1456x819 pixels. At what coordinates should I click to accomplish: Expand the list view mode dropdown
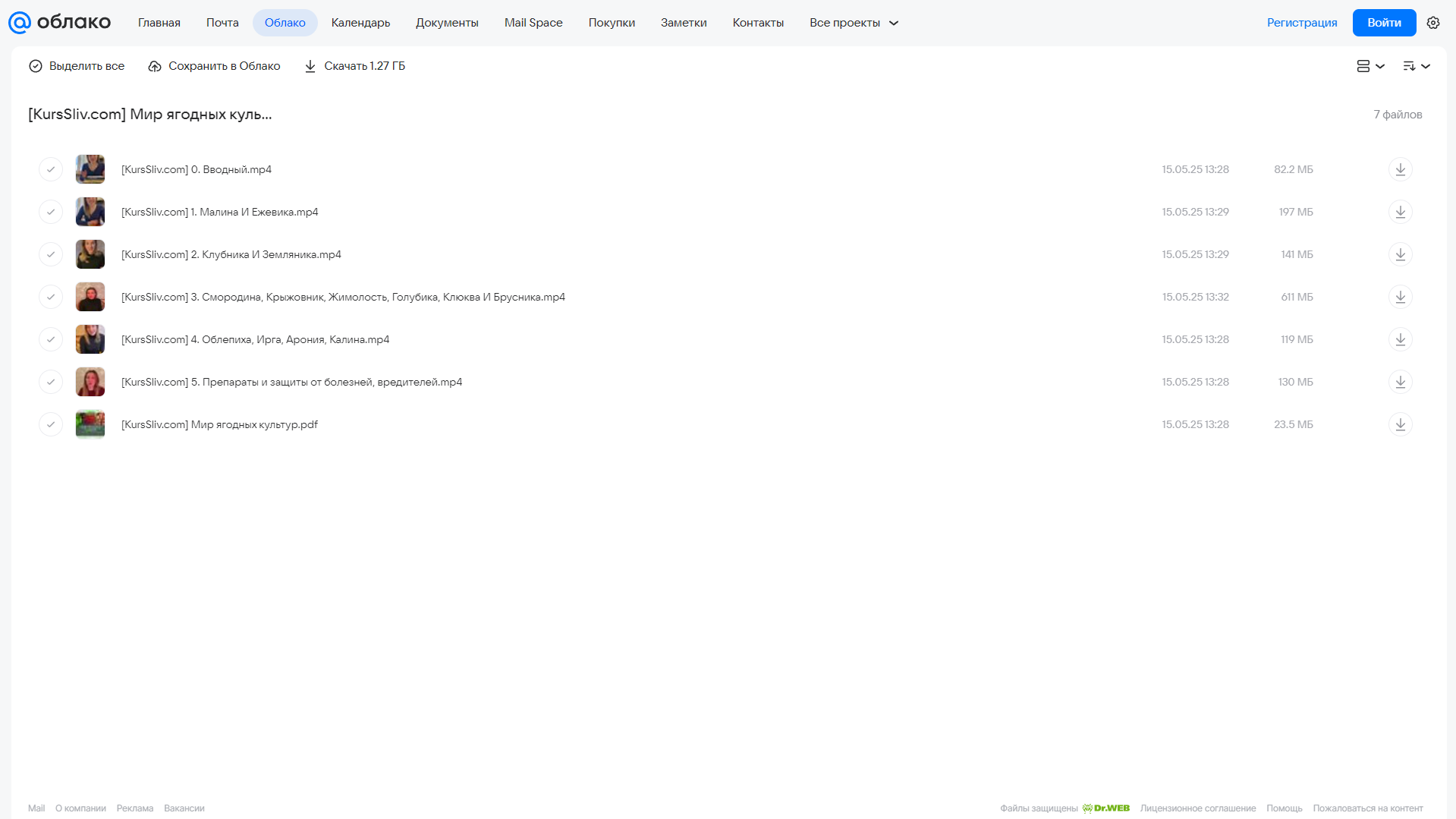click(1370, 66)
